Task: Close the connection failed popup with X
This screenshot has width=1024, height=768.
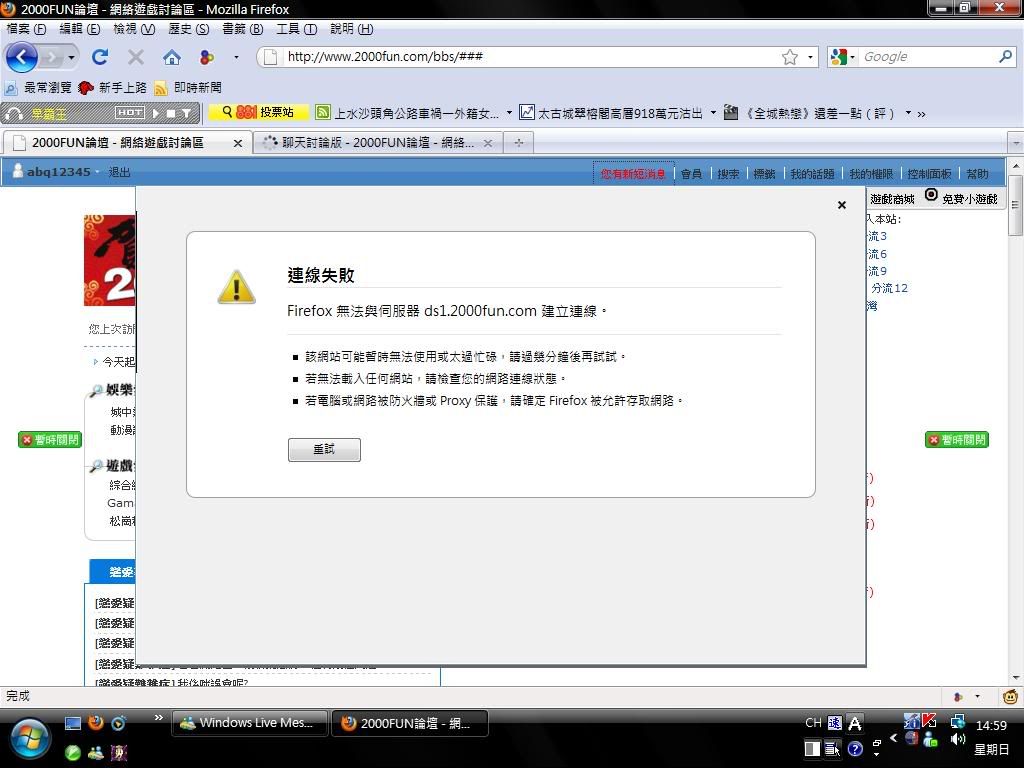Action: pyautogui.click(x=841, y=205)
